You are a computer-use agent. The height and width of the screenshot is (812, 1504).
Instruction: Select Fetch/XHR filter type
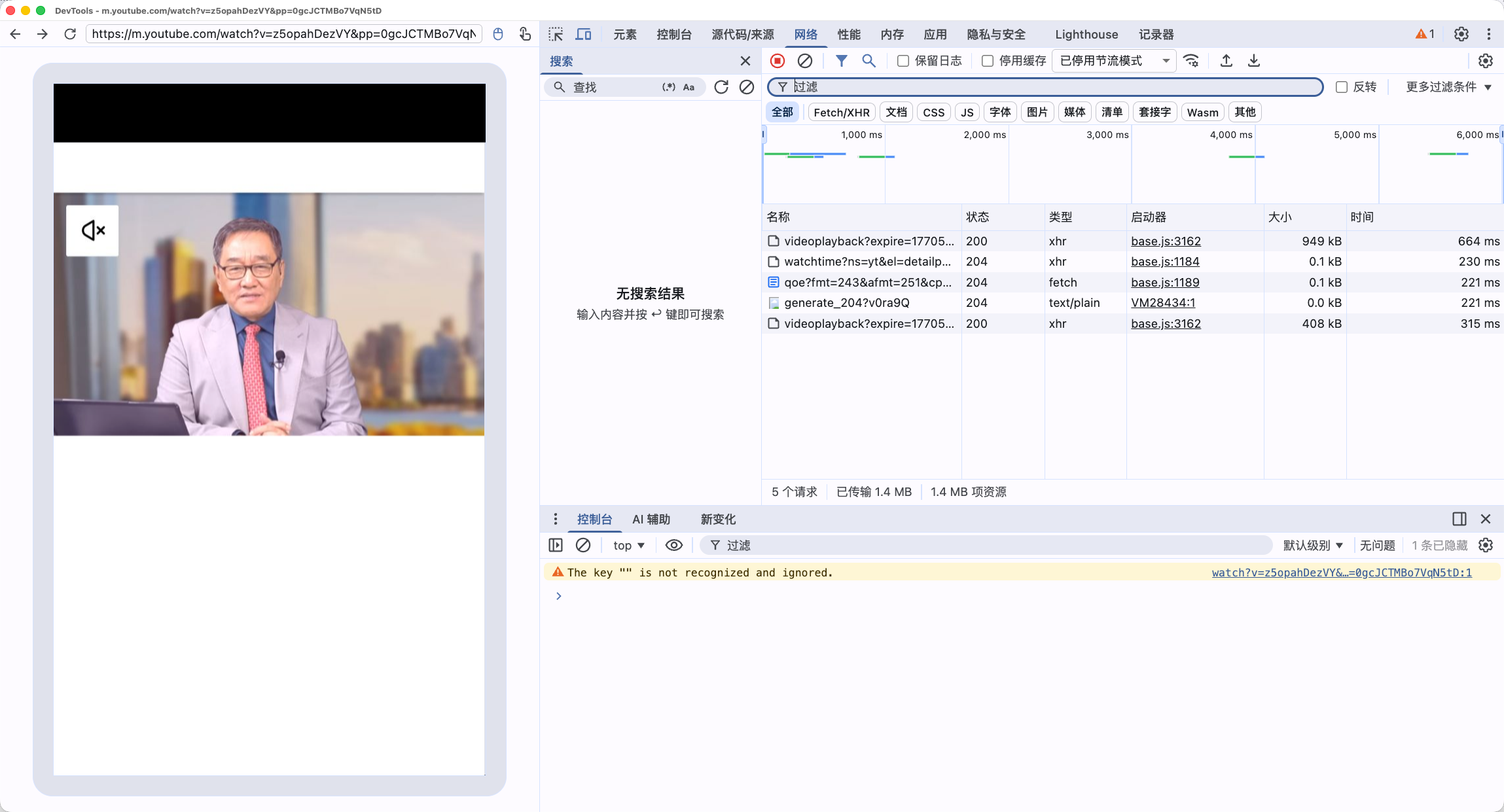tap(841, 112)
